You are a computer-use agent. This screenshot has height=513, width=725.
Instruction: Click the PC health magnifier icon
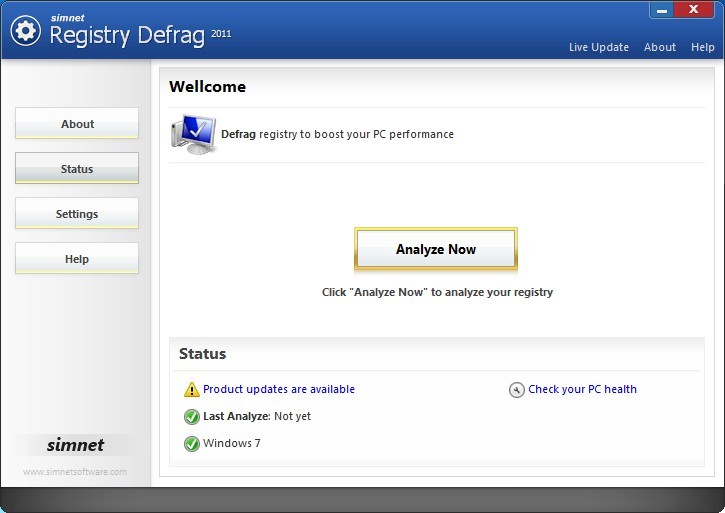516,390
